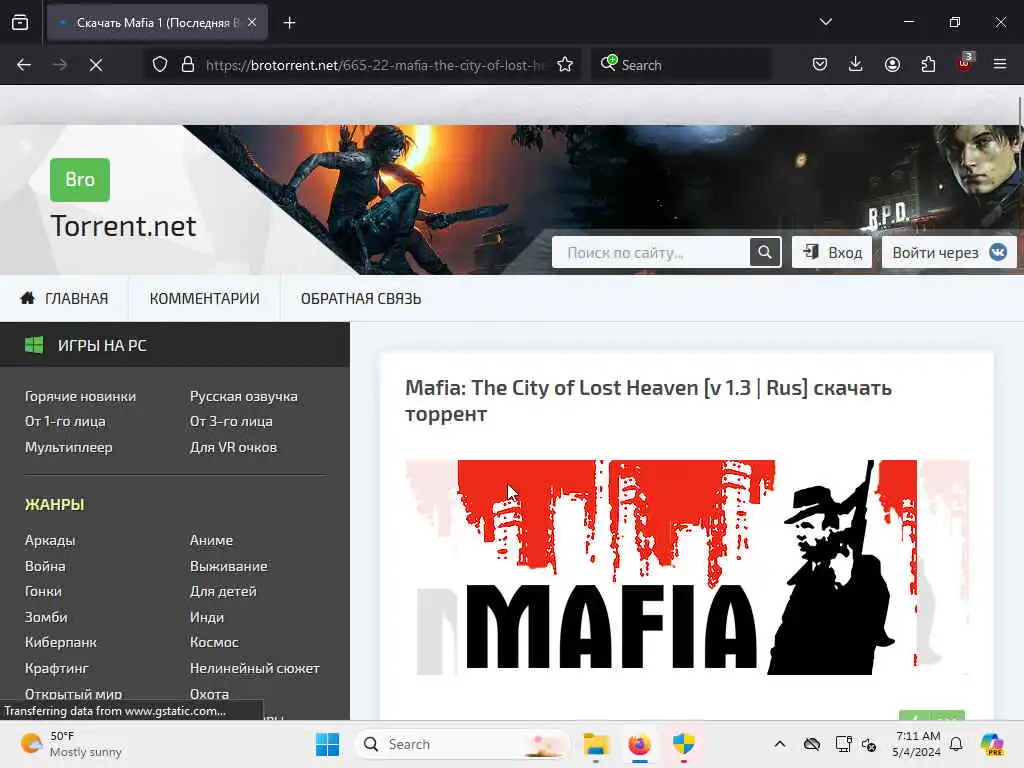Image resolution: width=1024 pixels, height=768 pixels.
Task: Open Firefox downloads panel
Action: tap(856, 64)
